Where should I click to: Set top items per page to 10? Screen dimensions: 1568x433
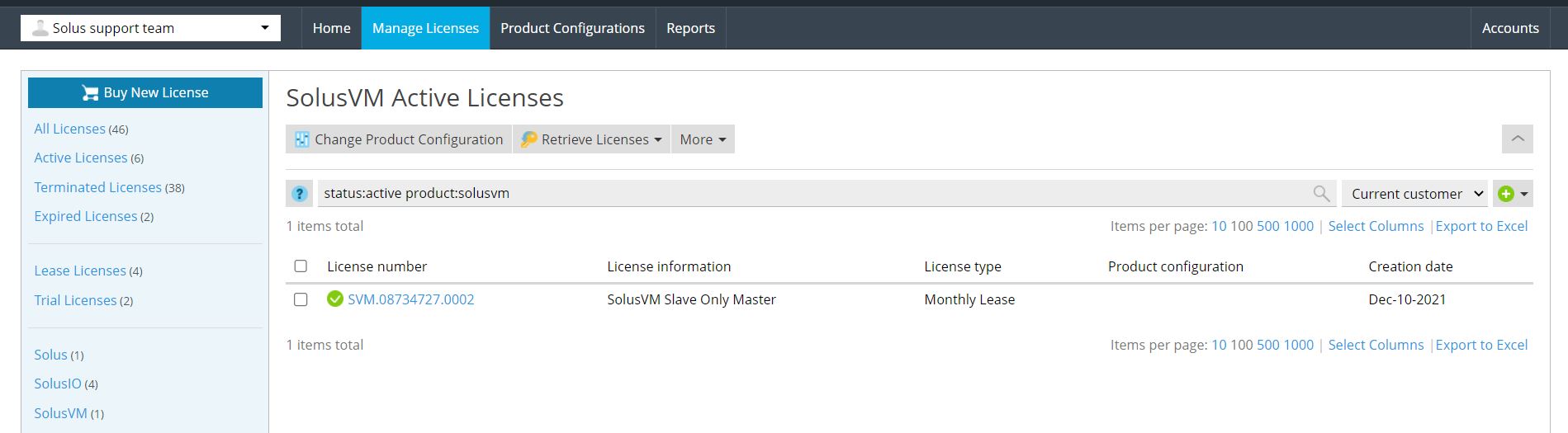1219,226
